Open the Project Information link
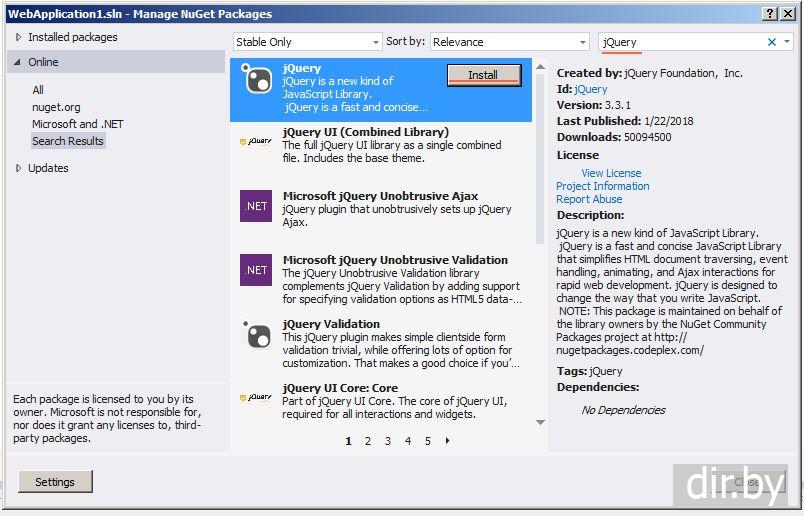 tap(602, 186)
